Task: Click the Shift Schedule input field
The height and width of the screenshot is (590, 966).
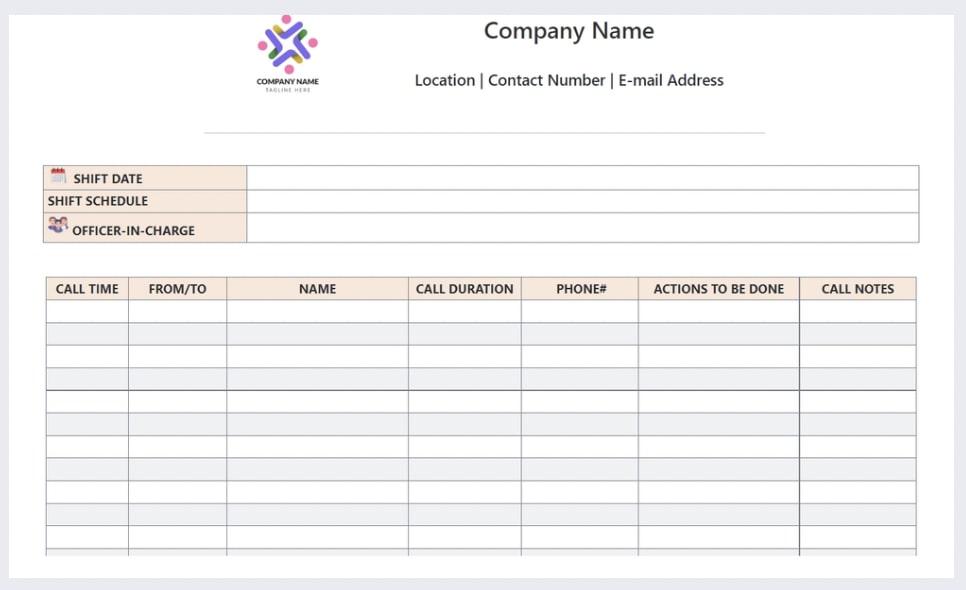Action: 582,201
